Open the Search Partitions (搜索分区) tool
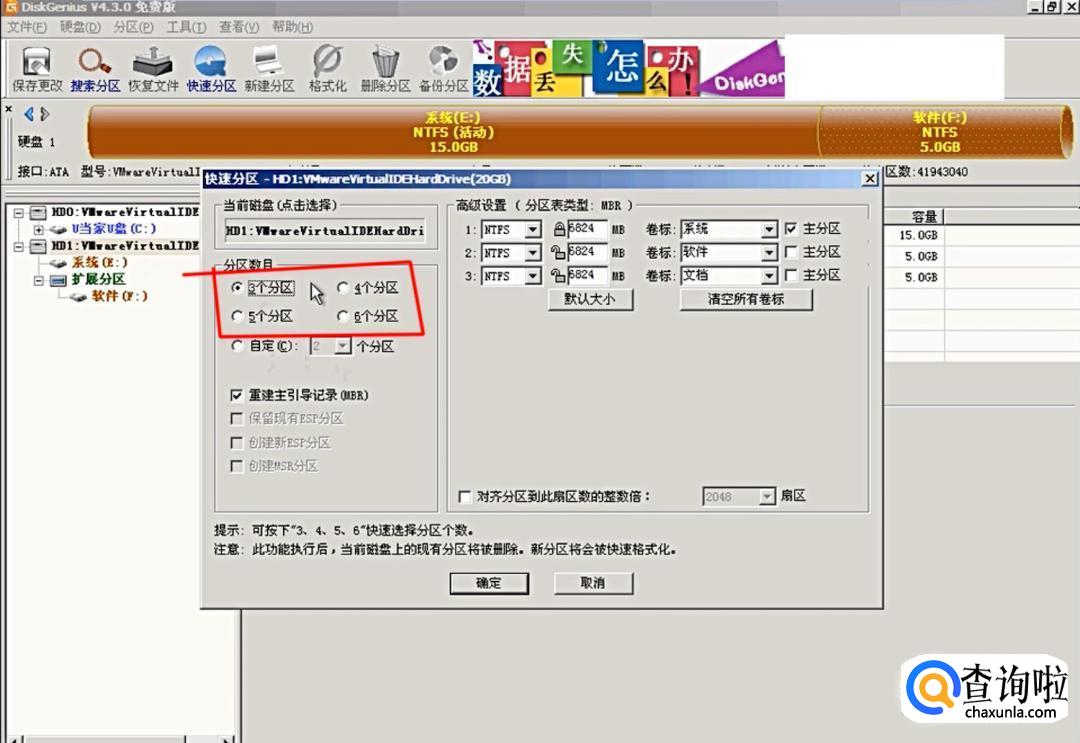The image size is (1080, 743). click(95, 69)
